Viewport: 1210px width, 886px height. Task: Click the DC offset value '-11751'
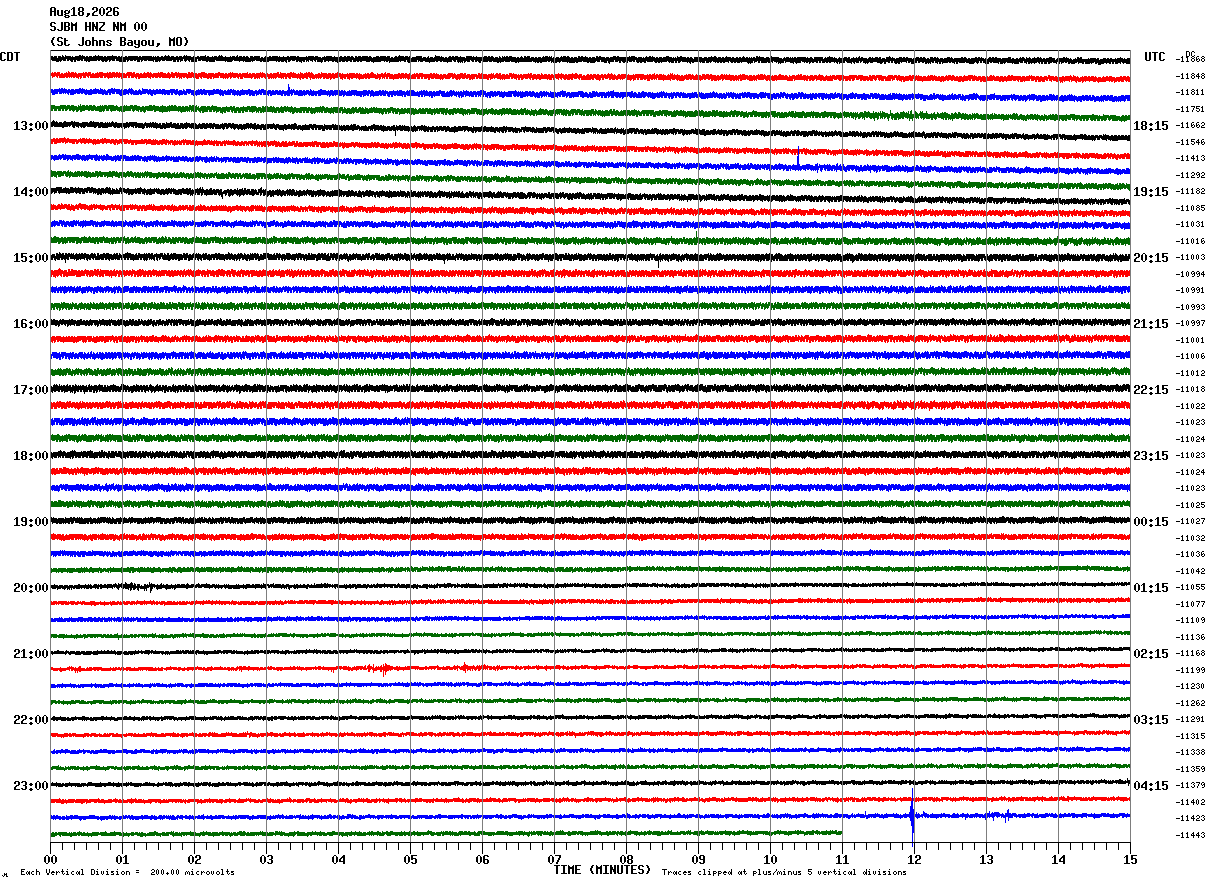[x=1191, y=109]
